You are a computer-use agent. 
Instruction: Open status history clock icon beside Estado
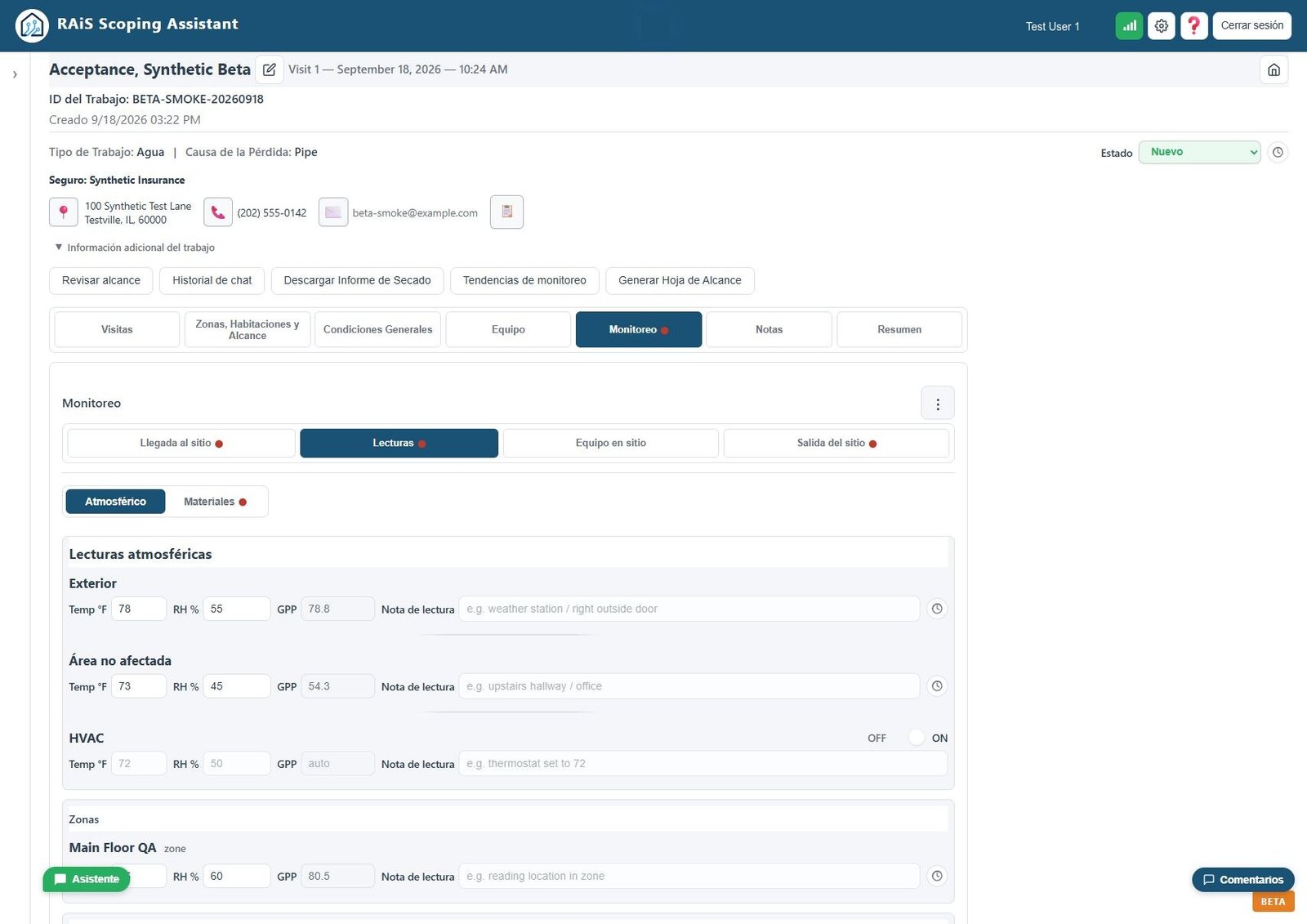click(1278, 152)
